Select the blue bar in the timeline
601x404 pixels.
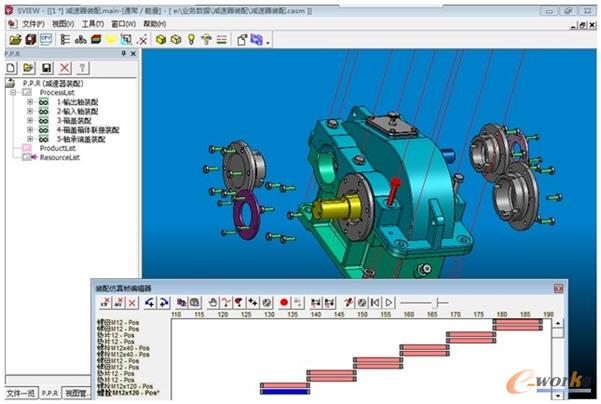(x=284, y=391)
